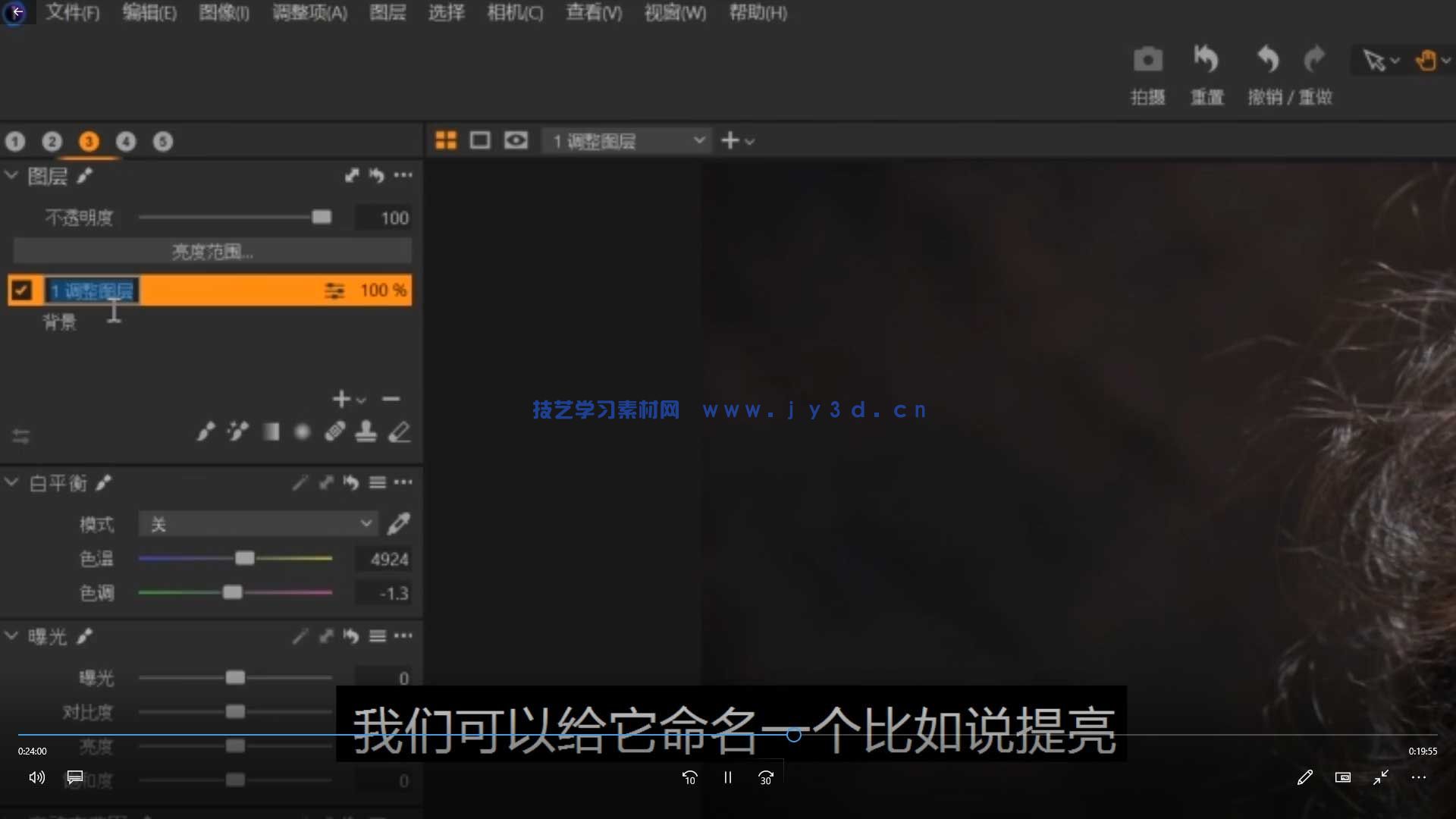This screenshot has width=1456, height=819.
Task: Pause the video with the pause control
Action: coord(727,777)
